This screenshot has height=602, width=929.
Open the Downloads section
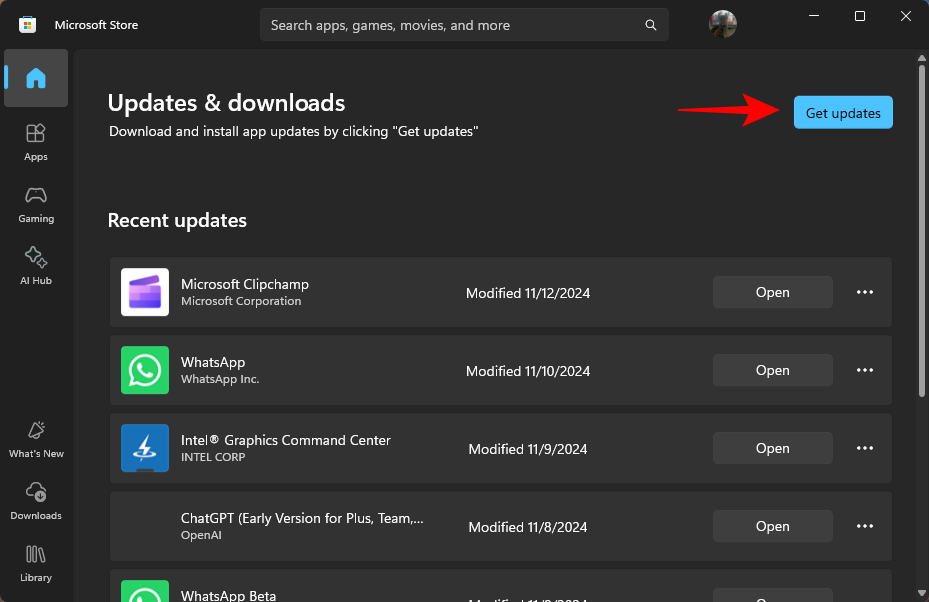pyautogui.click(x=36, y=500)
